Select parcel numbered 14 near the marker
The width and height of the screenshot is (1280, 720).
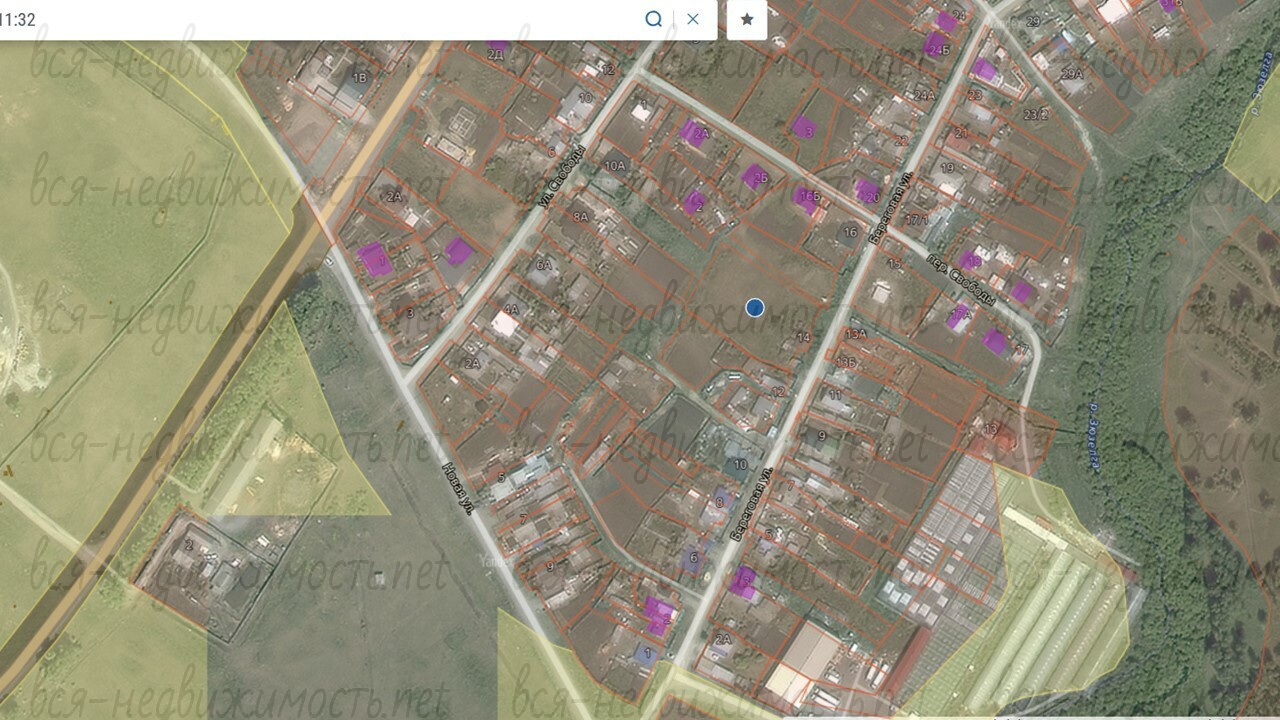(803, 338)
